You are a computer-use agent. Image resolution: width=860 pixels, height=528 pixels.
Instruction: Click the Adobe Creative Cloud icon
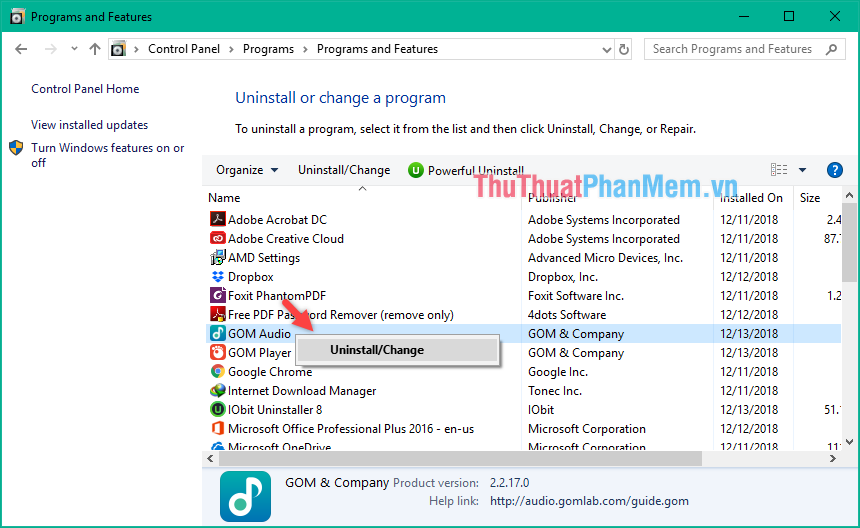[x=218, y=239]
